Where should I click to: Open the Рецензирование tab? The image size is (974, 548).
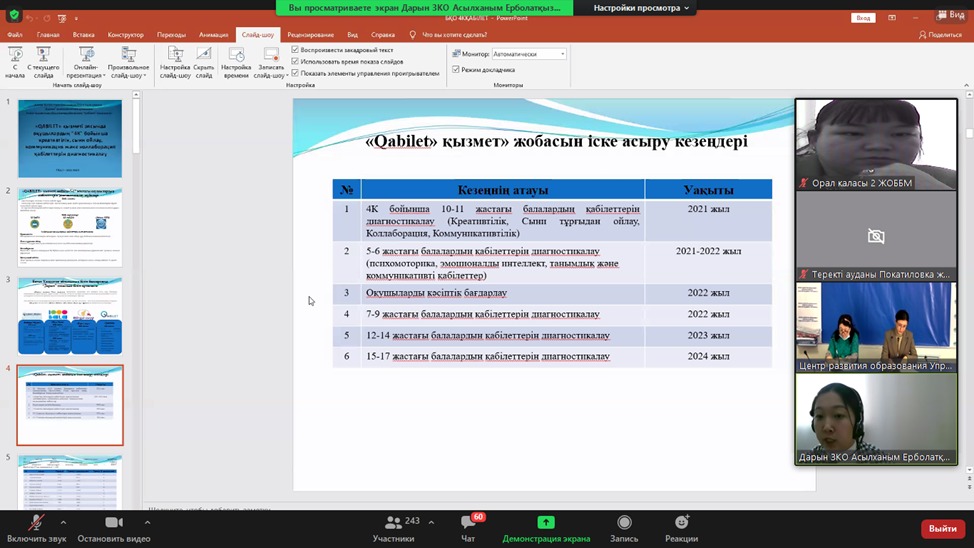point(311,35)
